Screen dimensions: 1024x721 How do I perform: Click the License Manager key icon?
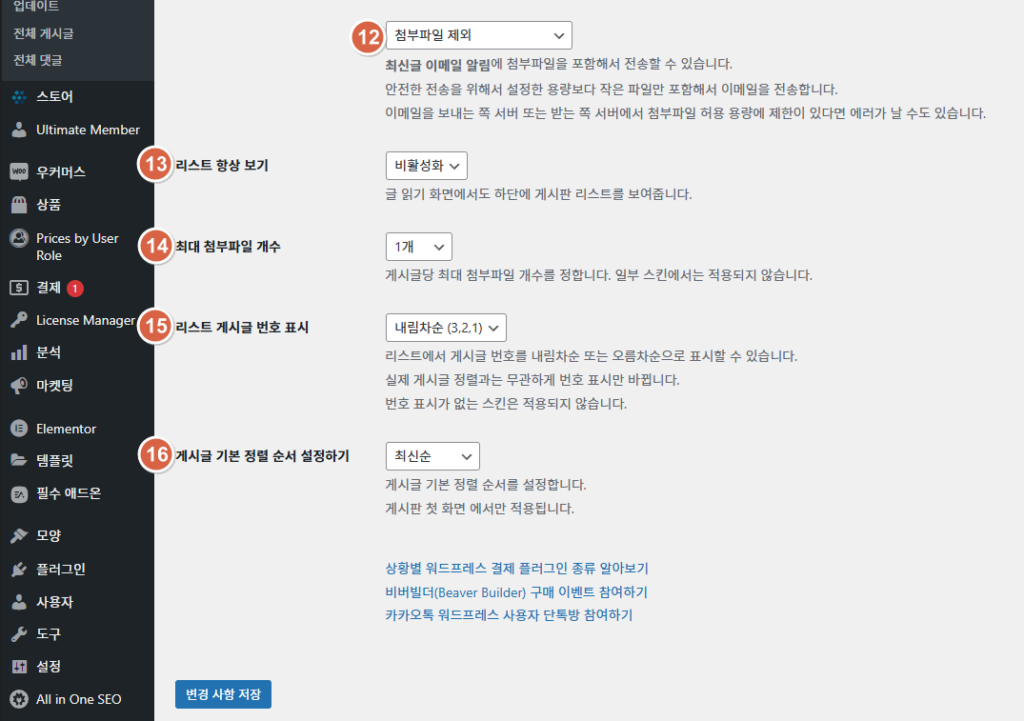click(x=19, y=319)
